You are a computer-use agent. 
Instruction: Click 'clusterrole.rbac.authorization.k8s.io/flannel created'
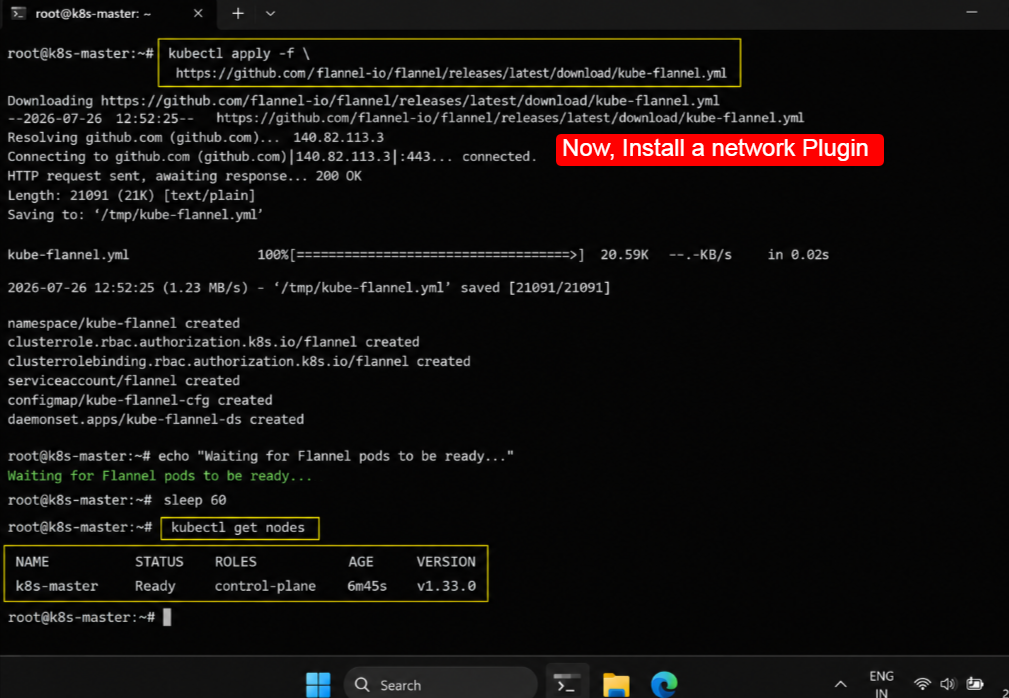tap(213, 342)
